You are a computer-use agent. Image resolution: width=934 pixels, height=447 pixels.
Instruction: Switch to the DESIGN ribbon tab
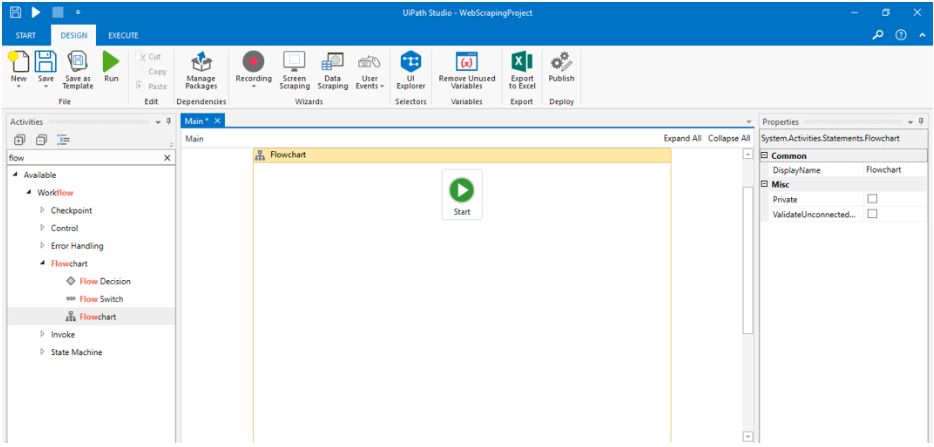(x=74, y=36)
